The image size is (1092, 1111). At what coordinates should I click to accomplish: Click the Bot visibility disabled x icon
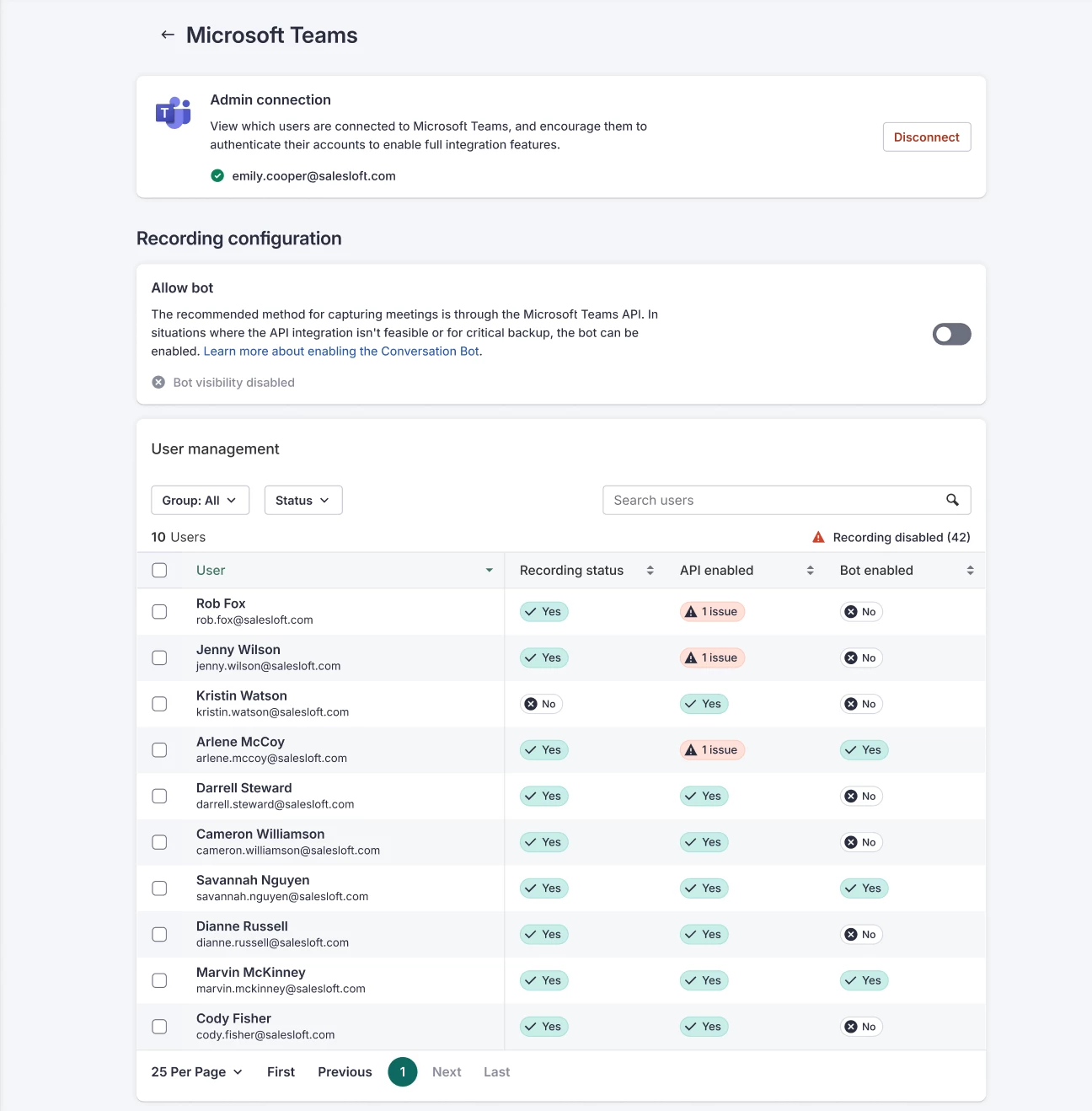(158, 382)
